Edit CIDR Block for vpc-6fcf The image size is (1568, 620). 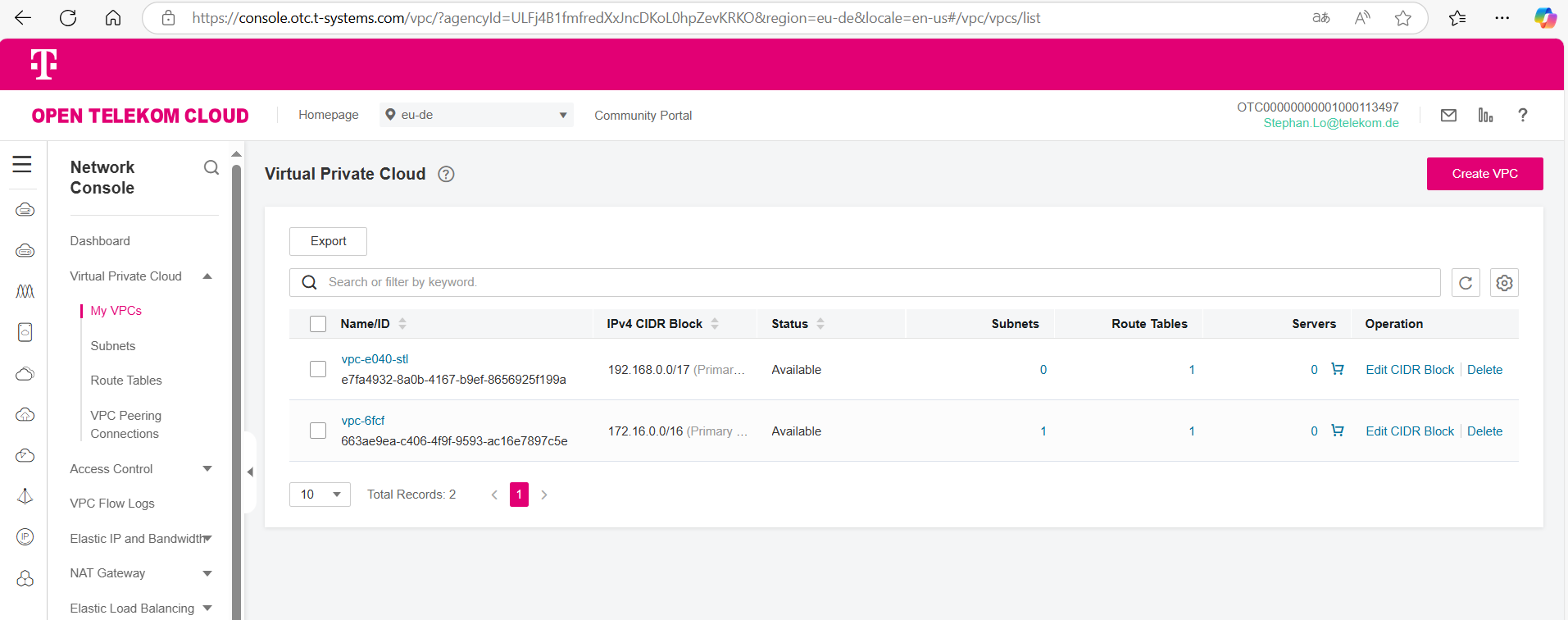point(1410,431)
